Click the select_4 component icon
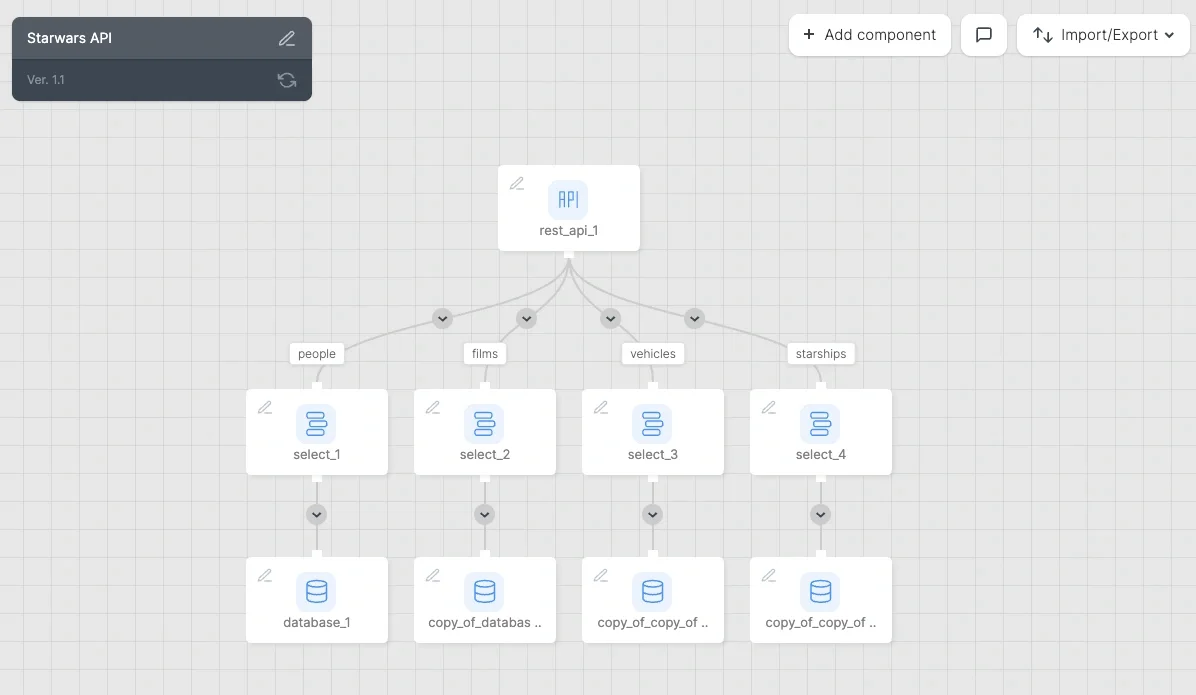The width and height of the screenshot is (1196, 695). tap(820, 423)
